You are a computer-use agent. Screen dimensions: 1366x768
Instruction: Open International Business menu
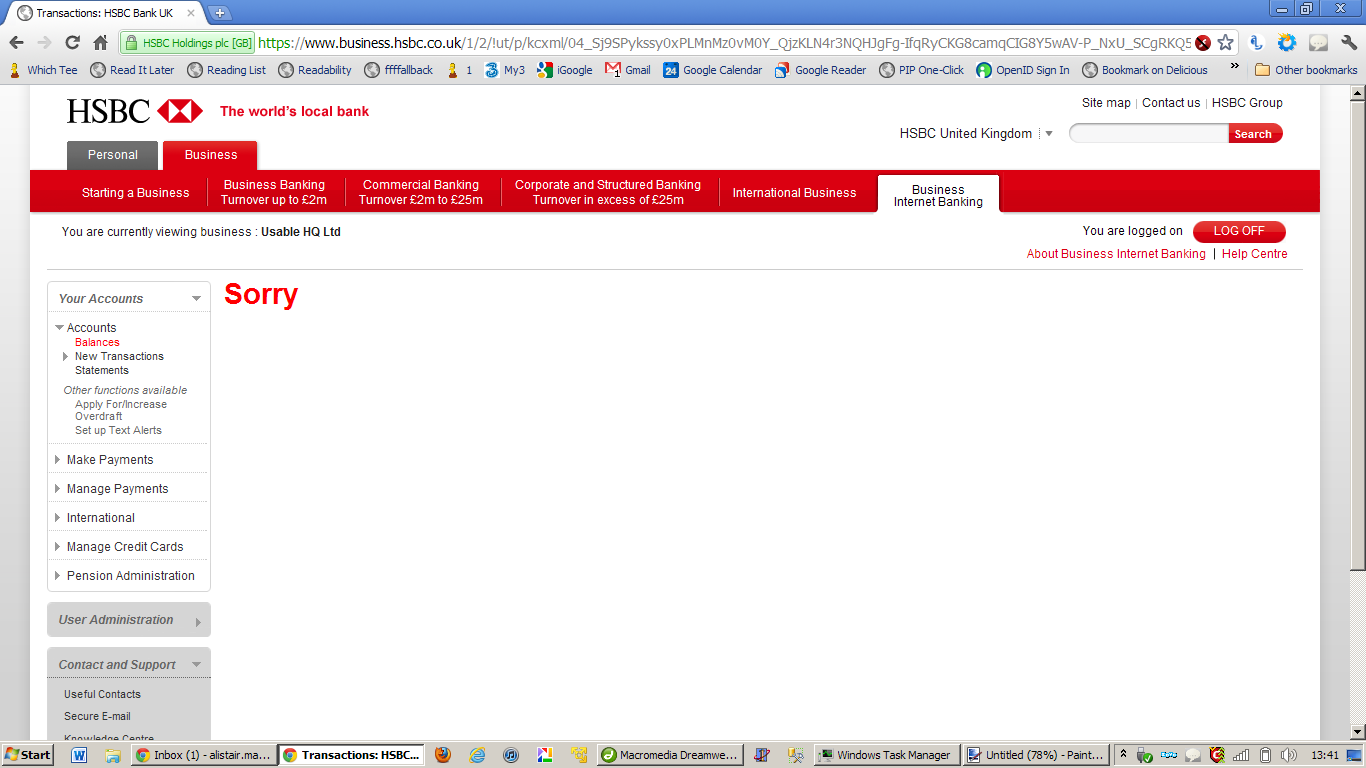[x=795, y=193]
